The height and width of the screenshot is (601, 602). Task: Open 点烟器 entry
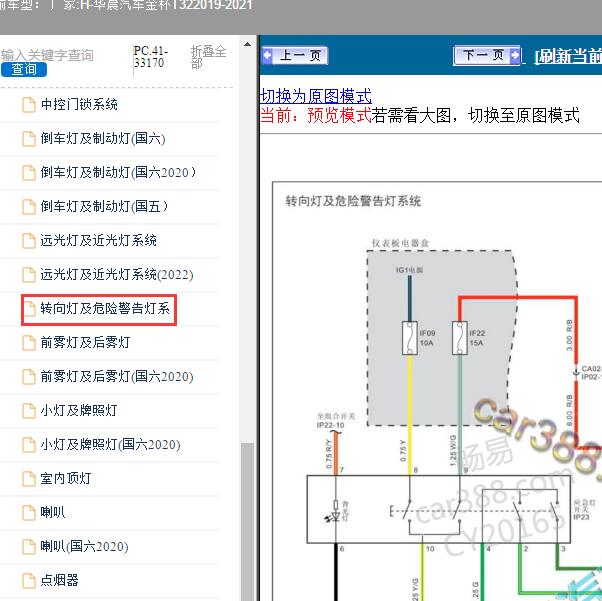coord(60,580)
